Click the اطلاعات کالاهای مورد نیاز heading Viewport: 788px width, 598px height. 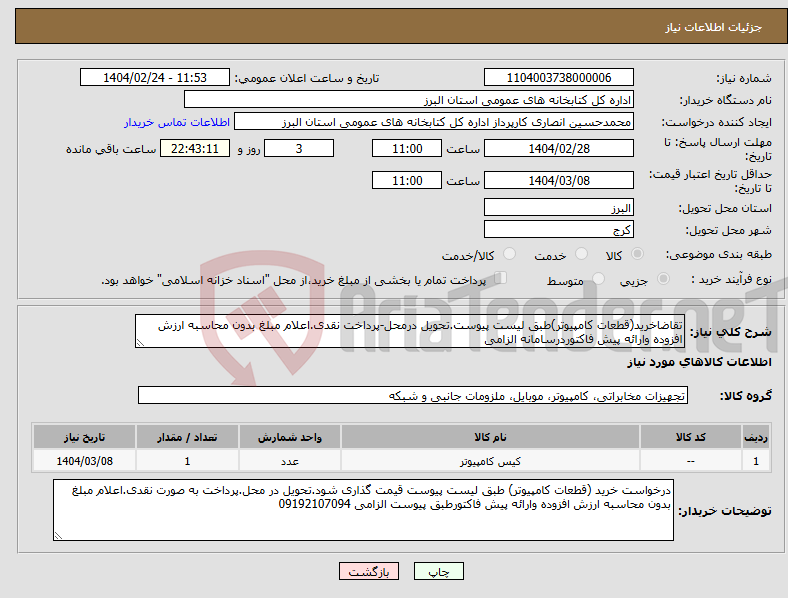click(699, 362)
